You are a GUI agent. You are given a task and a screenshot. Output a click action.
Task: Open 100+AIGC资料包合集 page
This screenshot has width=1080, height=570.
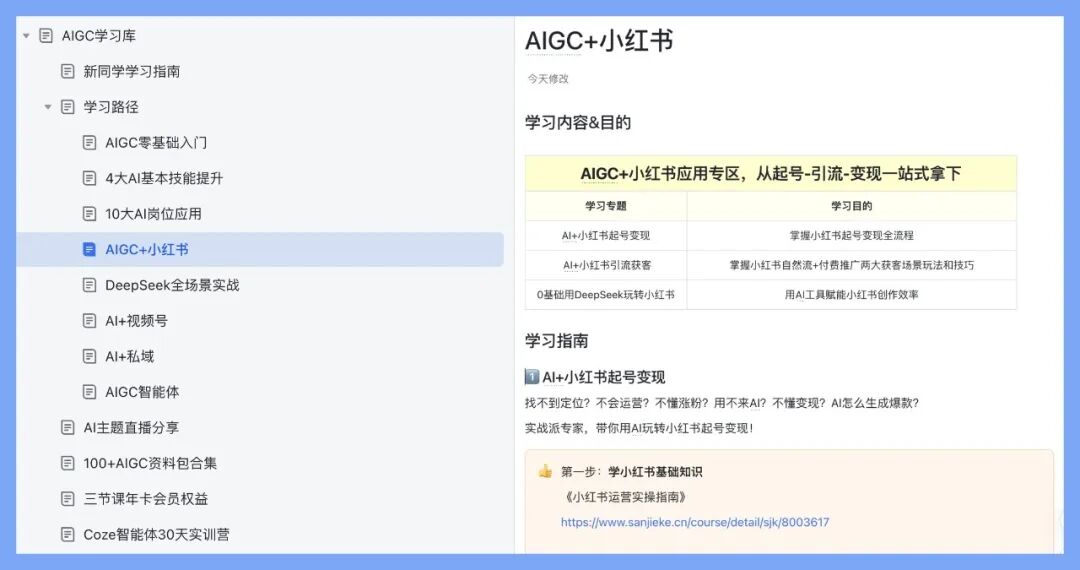coord(150,463)
